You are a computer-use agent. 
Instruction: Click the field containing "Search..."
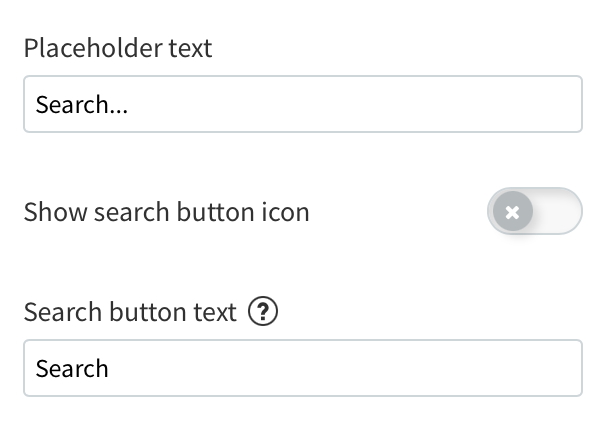coord(302,104)
